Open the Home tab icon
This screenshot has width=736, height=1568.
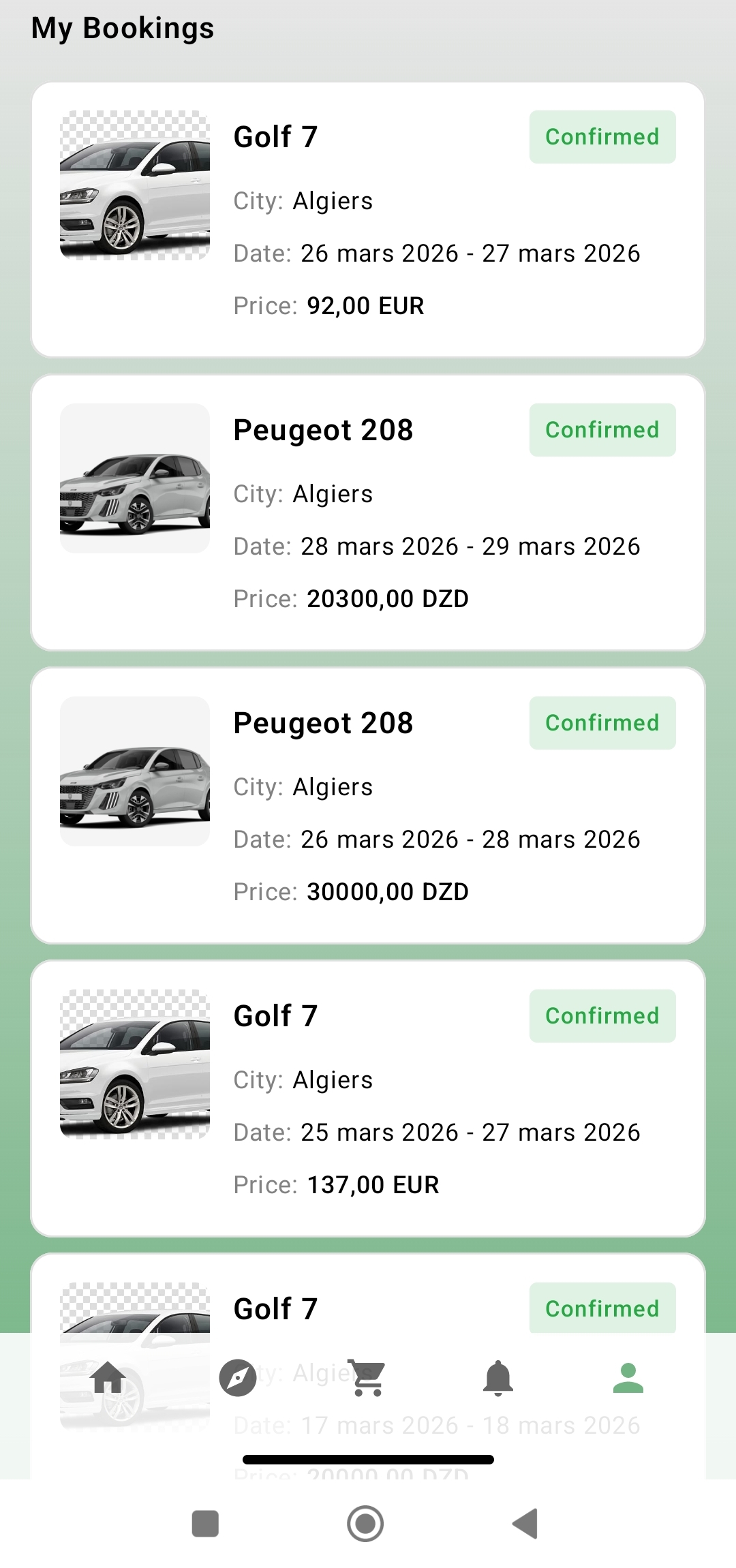coord(108,1377)
